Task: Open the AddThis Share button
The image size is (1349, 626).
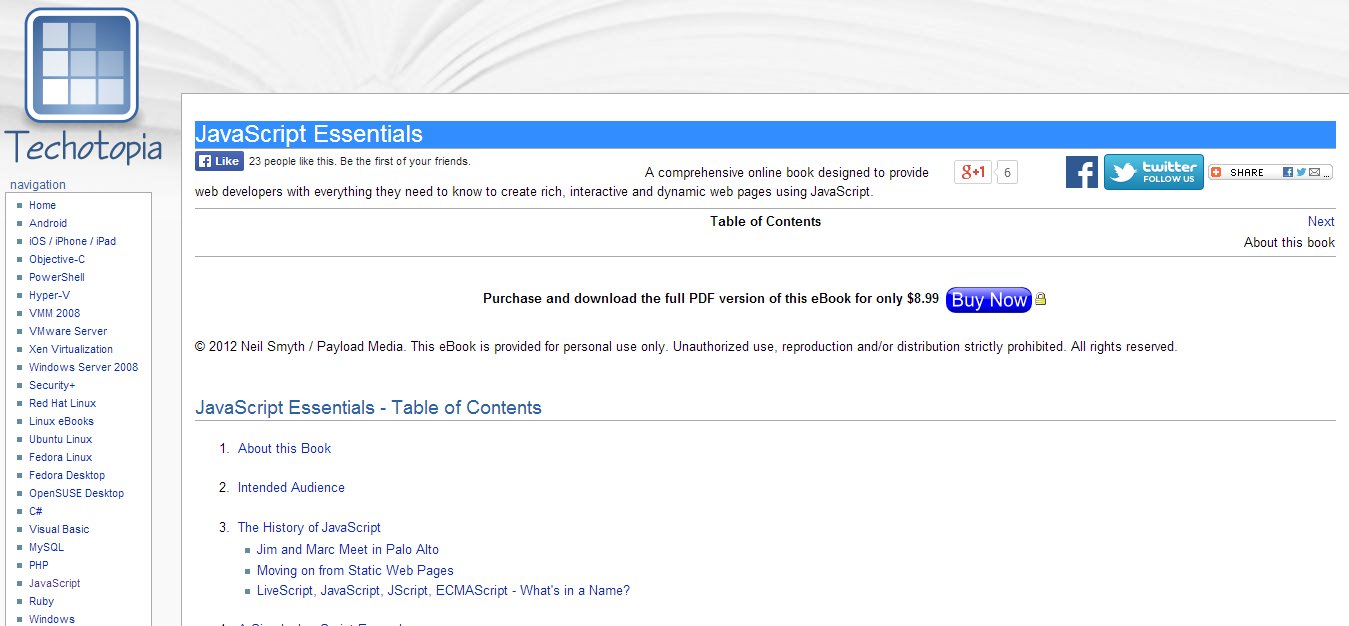Action: pyautogui.click(x=1270, y=172)
